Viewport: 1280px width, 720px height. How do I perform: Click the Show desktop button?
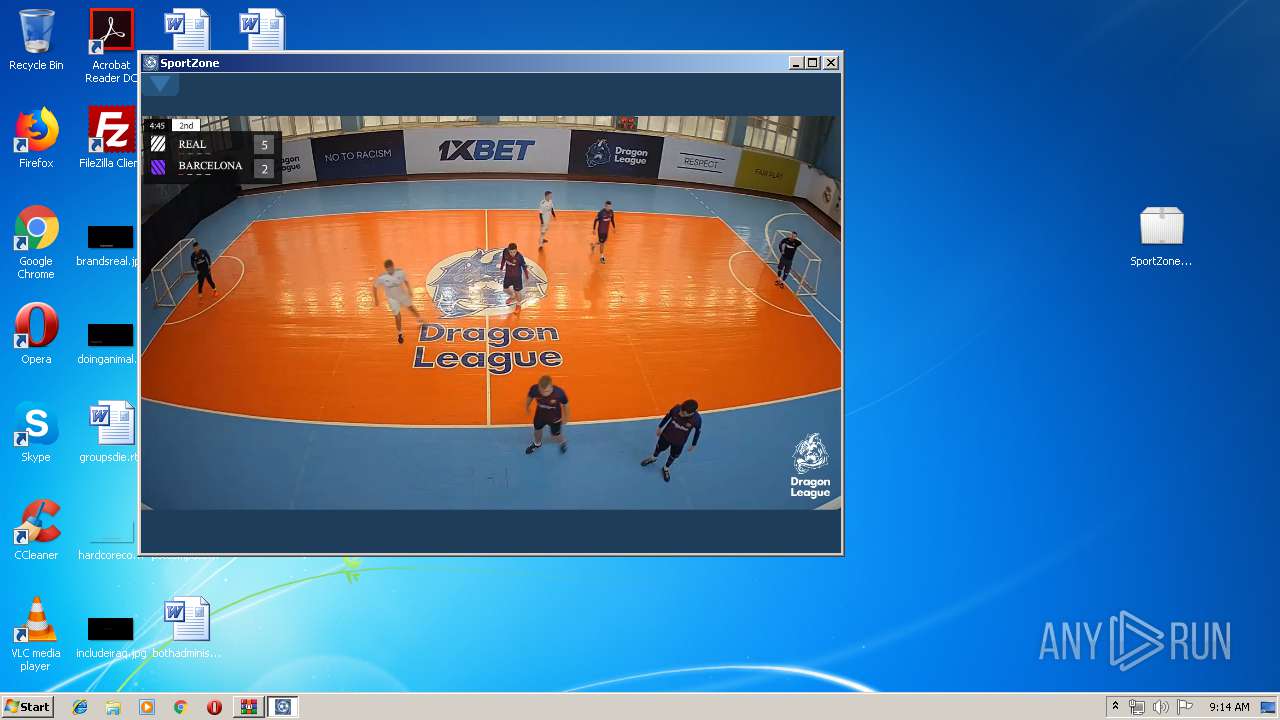pyautogui.click(x=1269, y=707)
